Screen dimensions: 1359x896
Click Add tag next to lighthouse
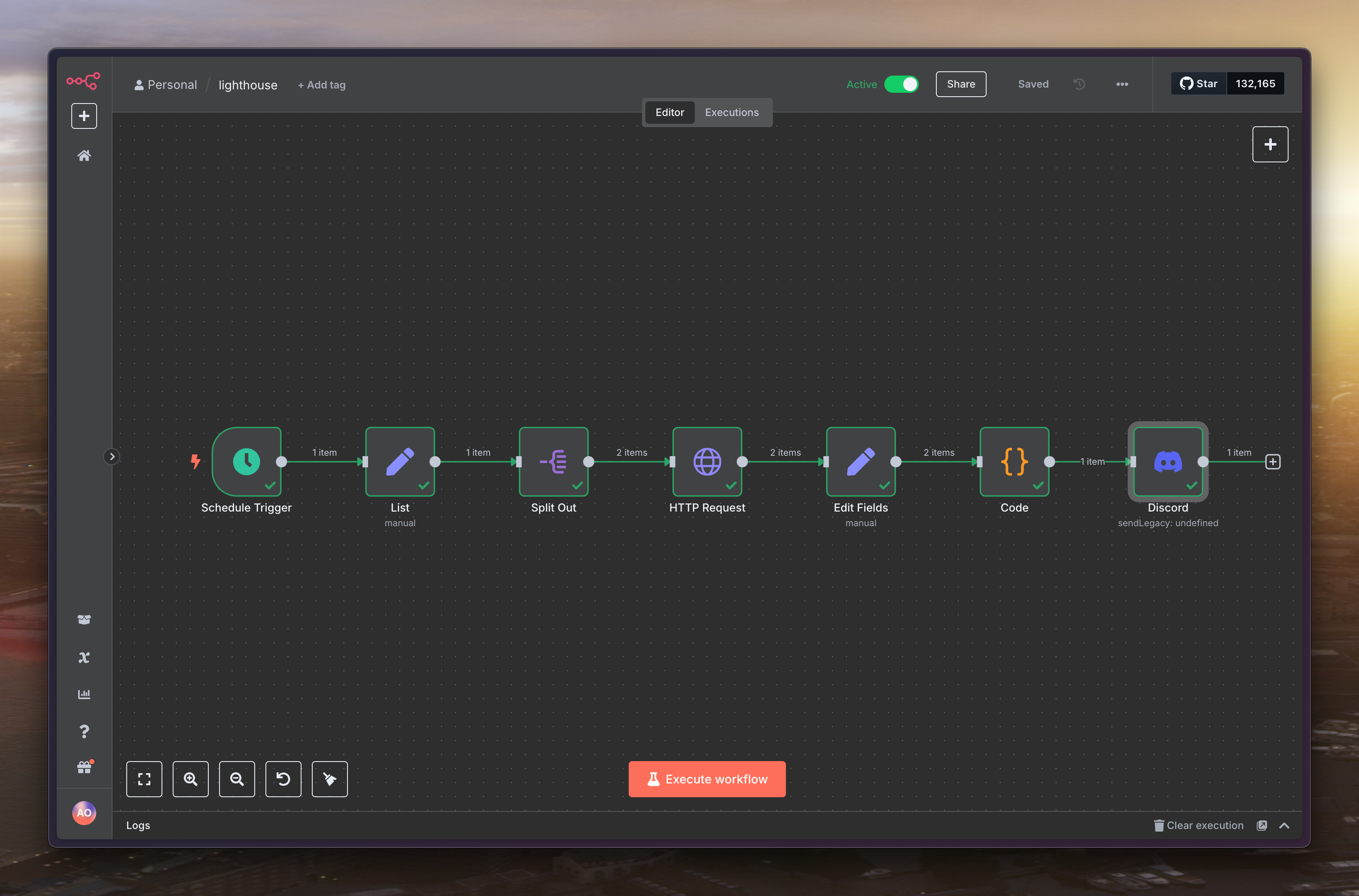point(322,85)
